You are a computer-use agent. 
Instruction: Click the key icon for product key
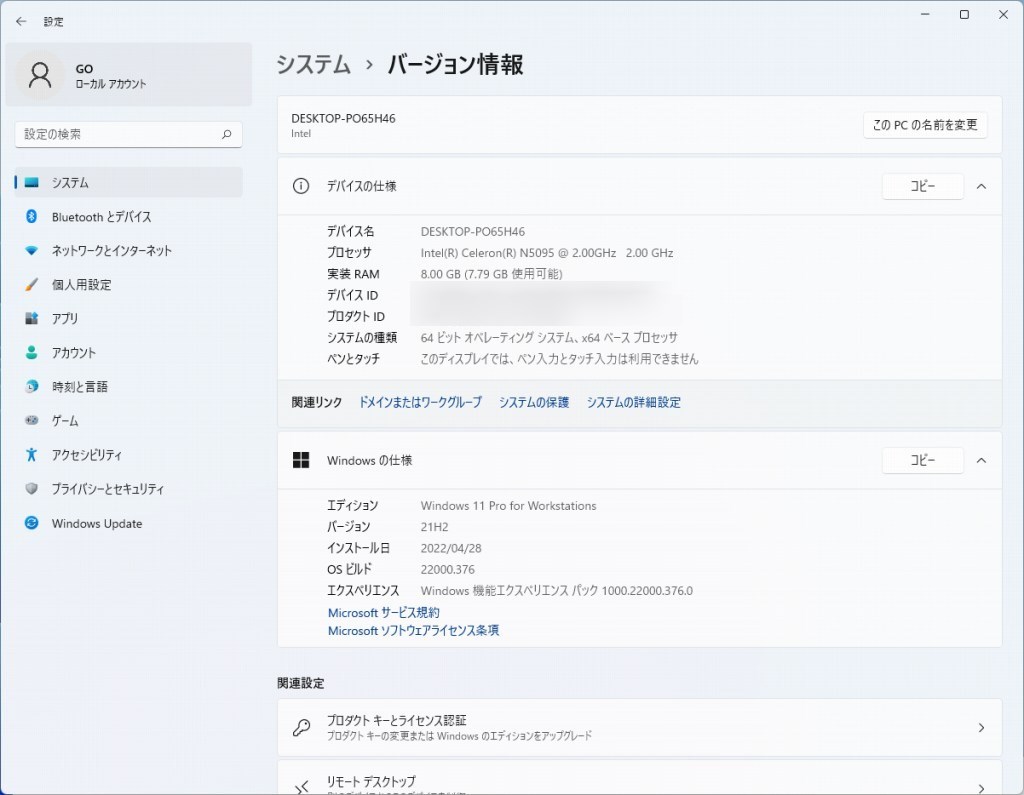pos(301,727)
